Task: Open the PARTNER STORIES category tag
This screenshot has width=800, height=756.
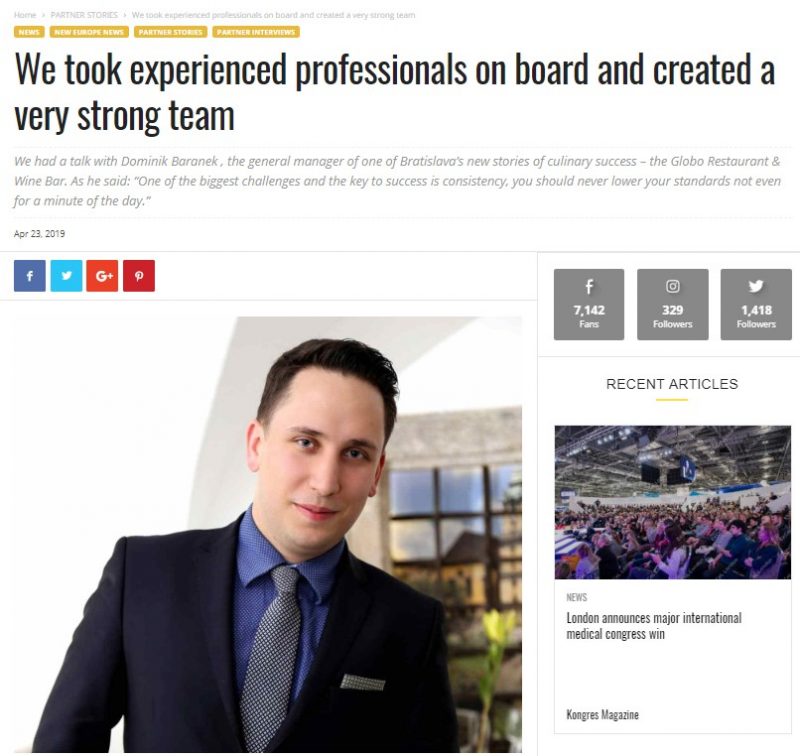Action: click(x=170, y=32)
